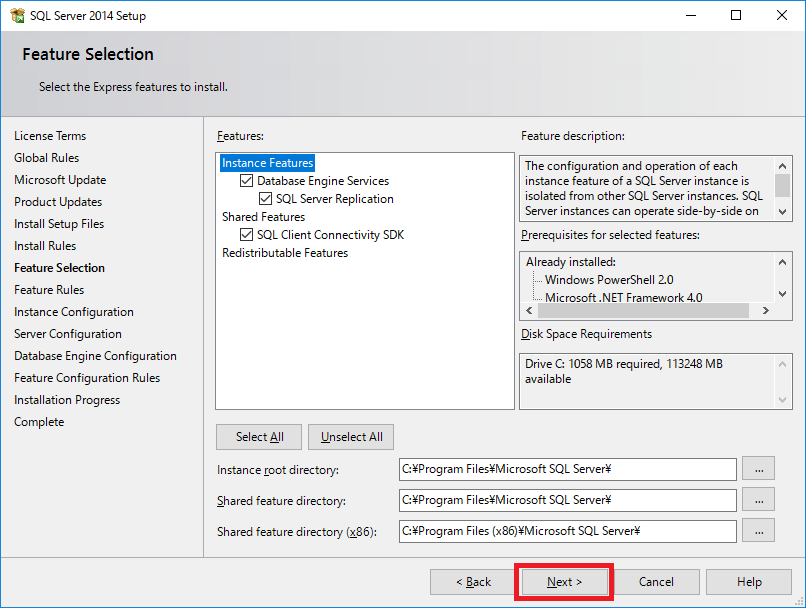
Task: Toggle SQL Server Replication checkbox
Action: pyautogui.click(x=265, y=199)
